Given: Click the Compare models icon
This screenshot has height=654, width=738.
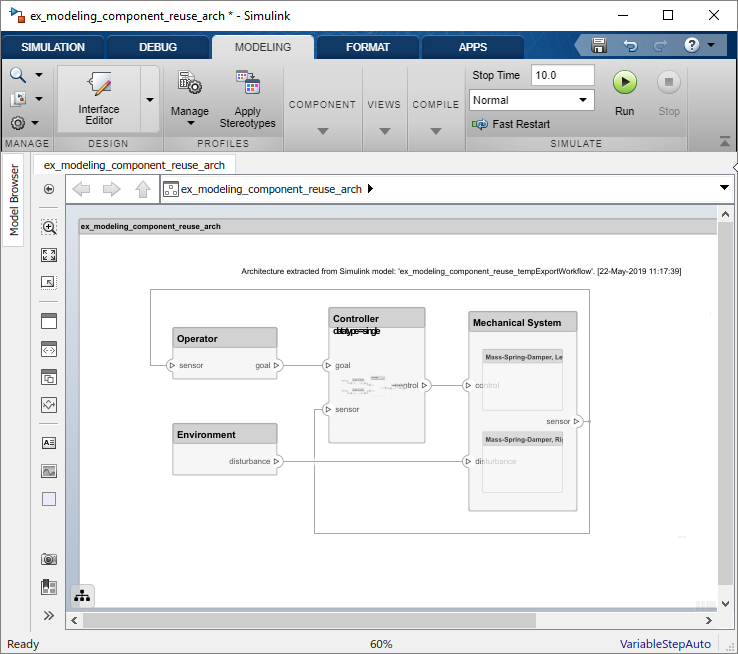Looking at the screenshot, I should tap(18, 99).
